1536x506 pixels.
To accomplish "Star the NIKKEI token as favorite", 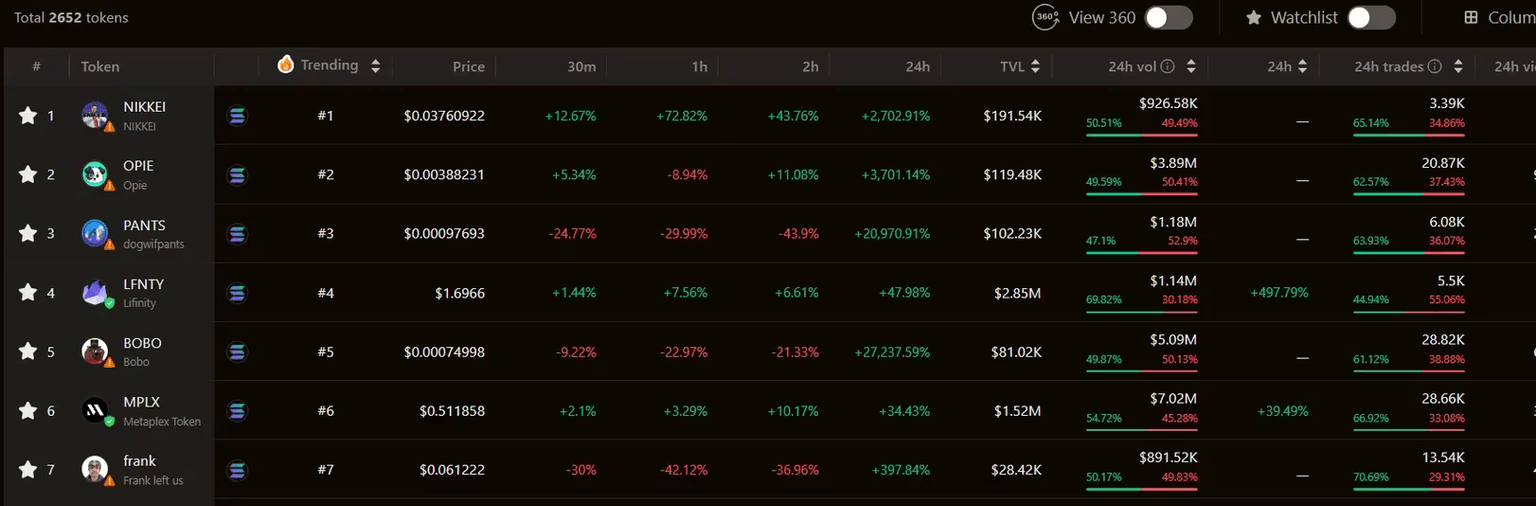I will pos(28,116).
